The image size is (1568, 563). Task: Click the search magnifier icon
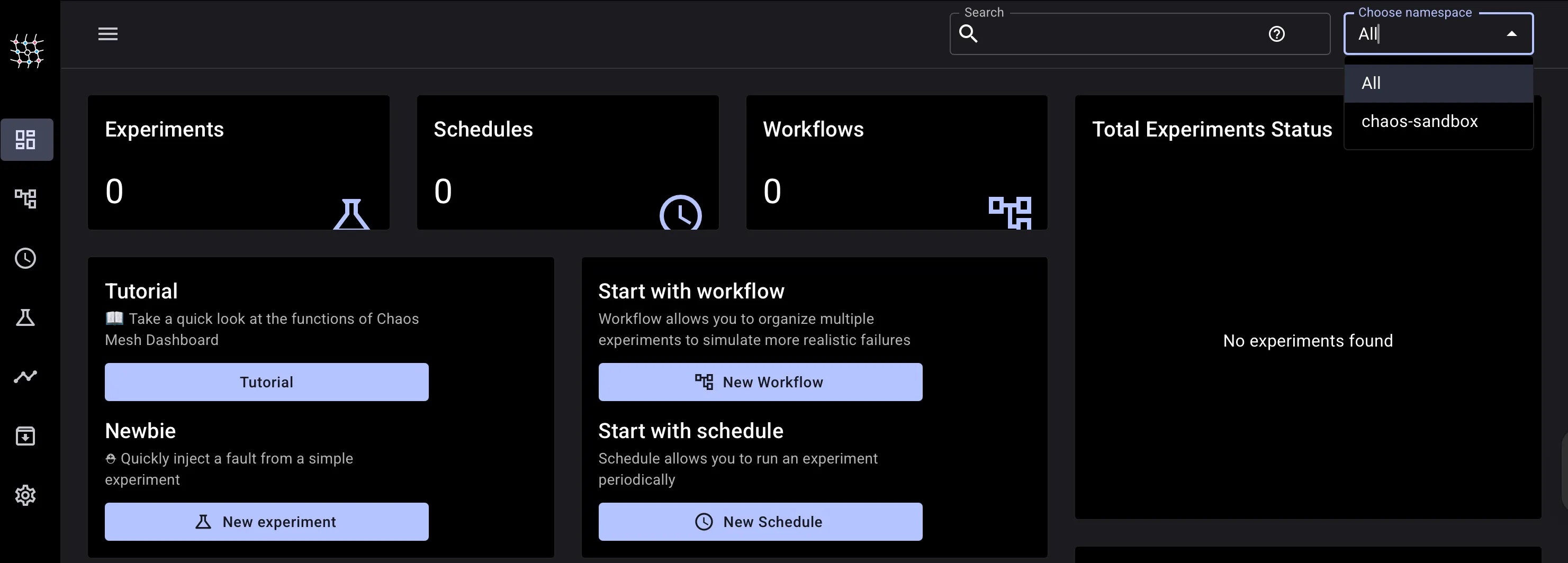point(968,34)
